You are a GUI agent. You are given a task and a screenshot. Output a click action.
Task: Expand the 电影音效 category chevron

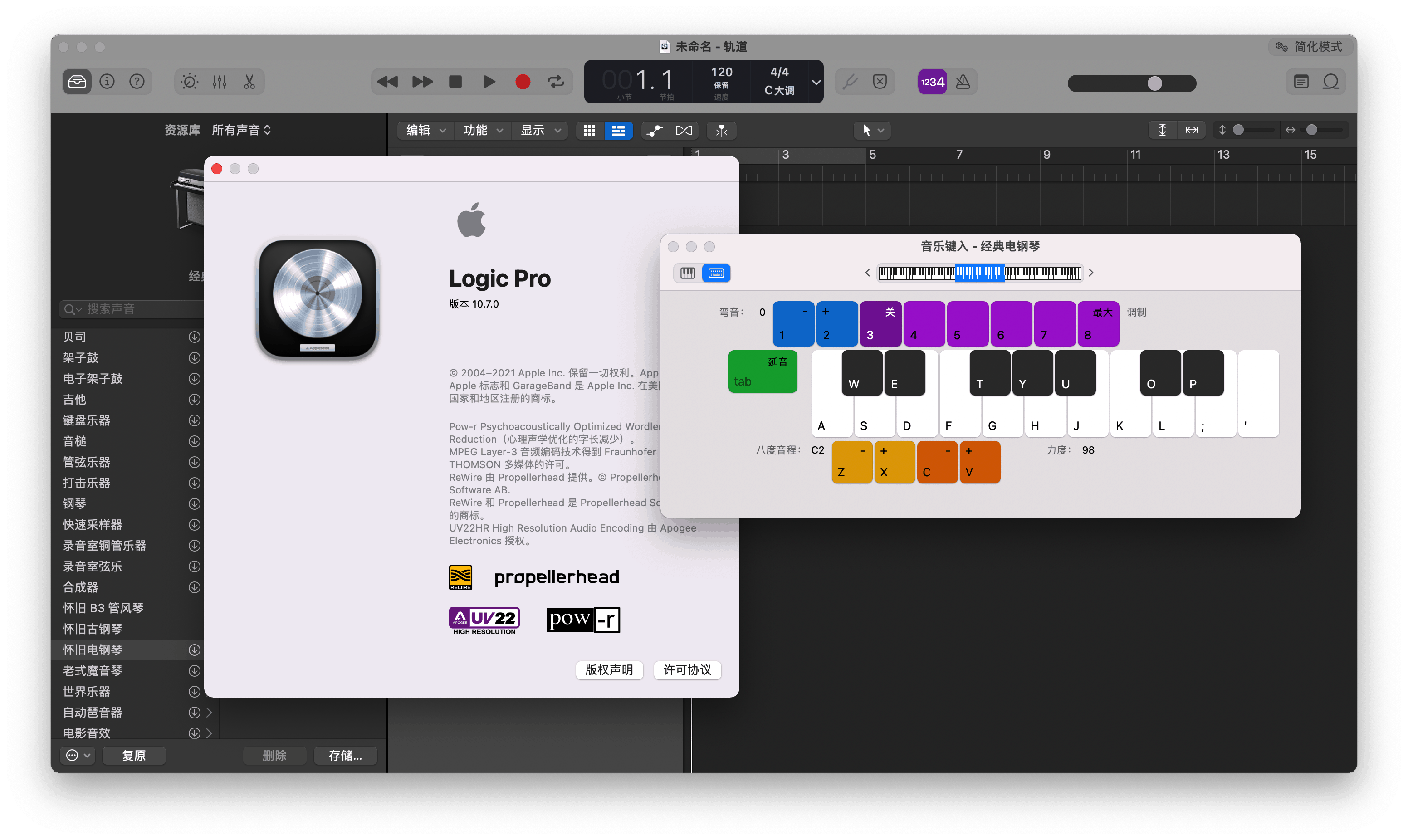click(x=209, y=733)
